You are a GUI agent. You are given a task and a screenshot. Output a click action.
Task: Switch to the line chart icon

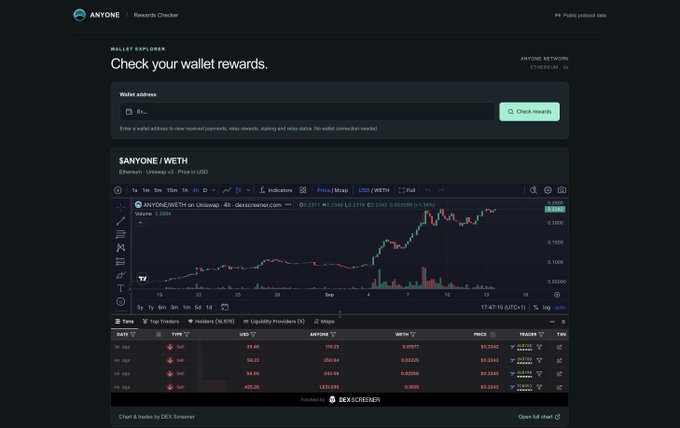tap(227, 190)
